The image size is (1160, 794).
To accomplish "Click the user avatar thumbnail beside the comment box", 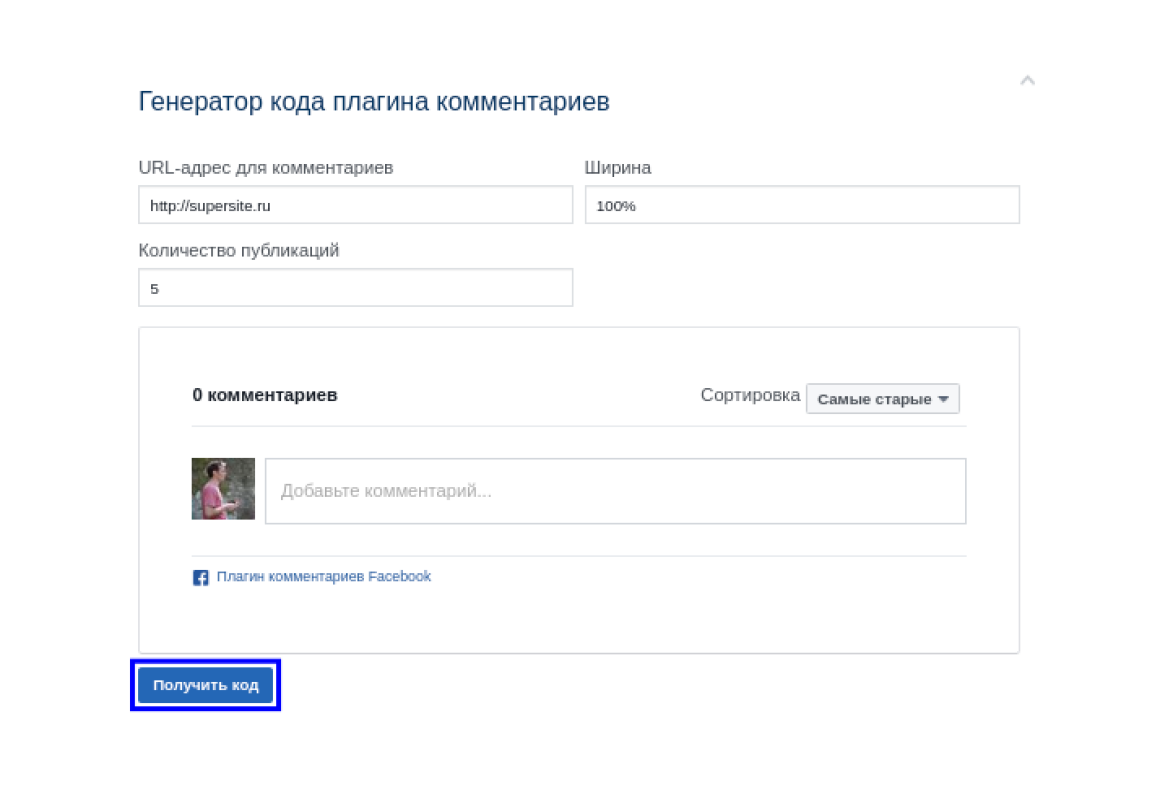I will pos(223,488).
